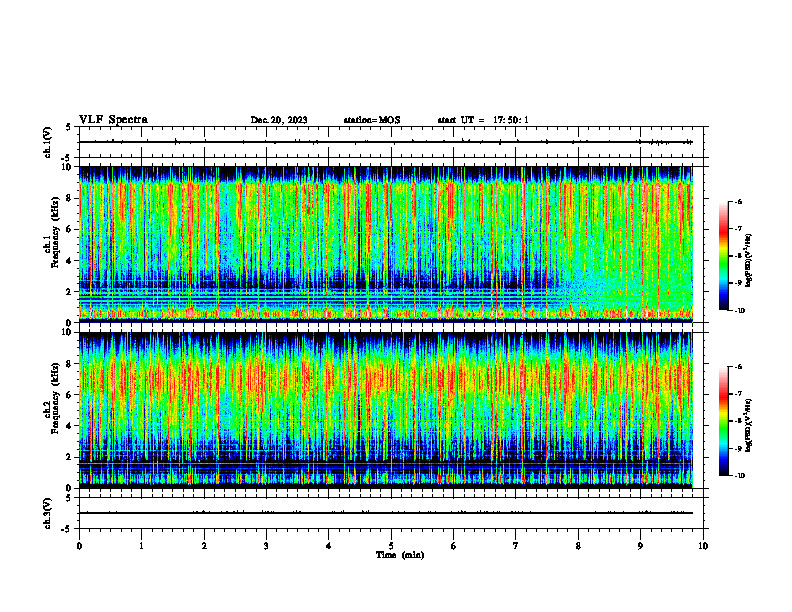This screenshot has height=612, width=792.
Task: Click the ch.3 voltage waveform trace
Action: [385, 513]
